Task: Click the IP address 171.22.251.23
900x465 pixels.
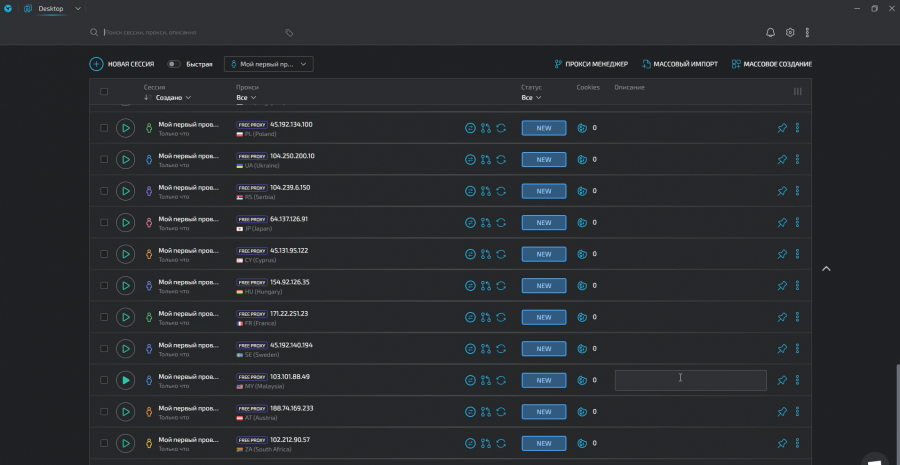Action: [289, 313]
